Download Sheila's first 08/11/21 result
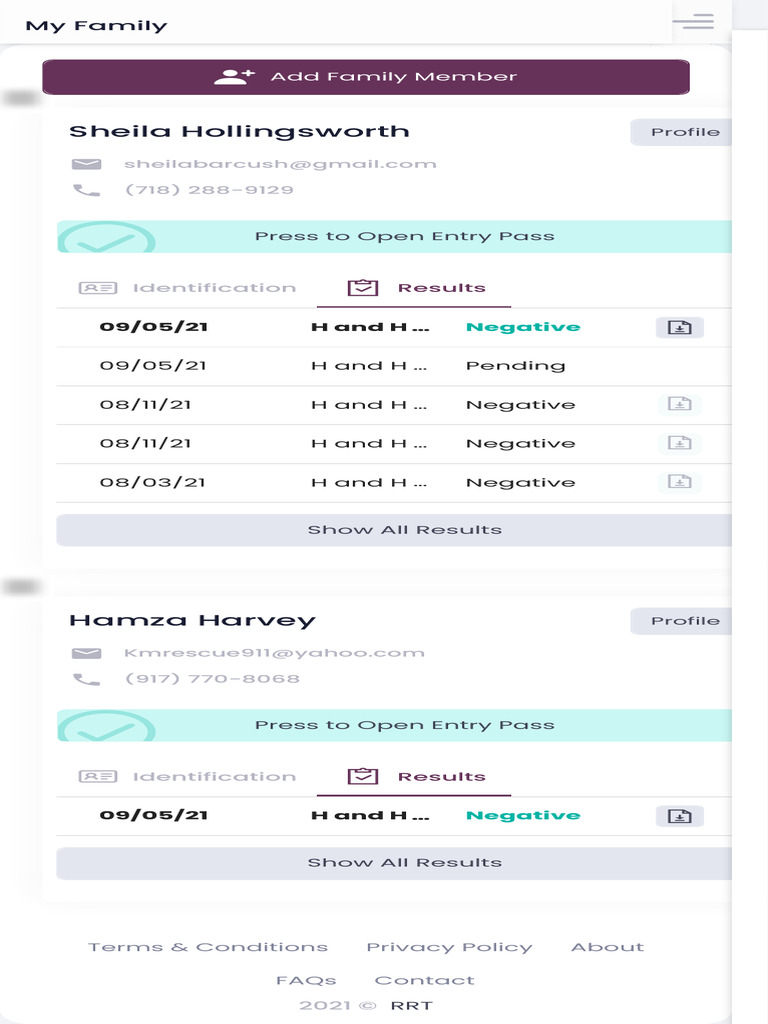768x1024 pixels. click(x=680, y=404)
